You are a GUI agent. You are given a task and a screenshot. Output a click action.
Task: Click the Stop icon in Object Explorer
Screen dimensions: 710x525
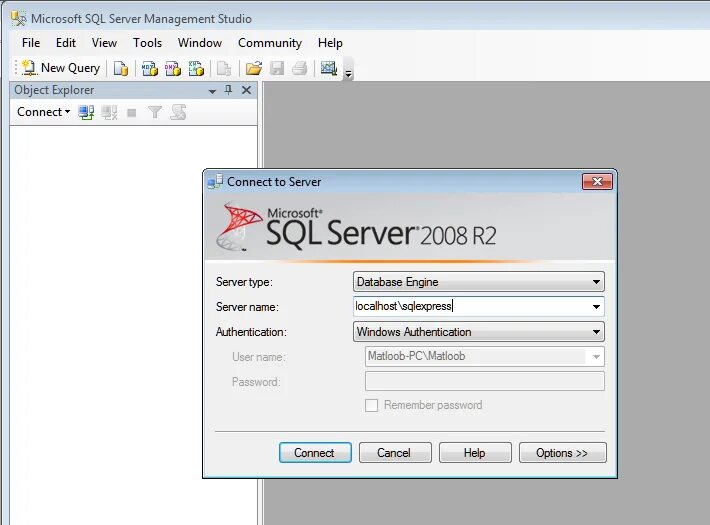point(132,113)
